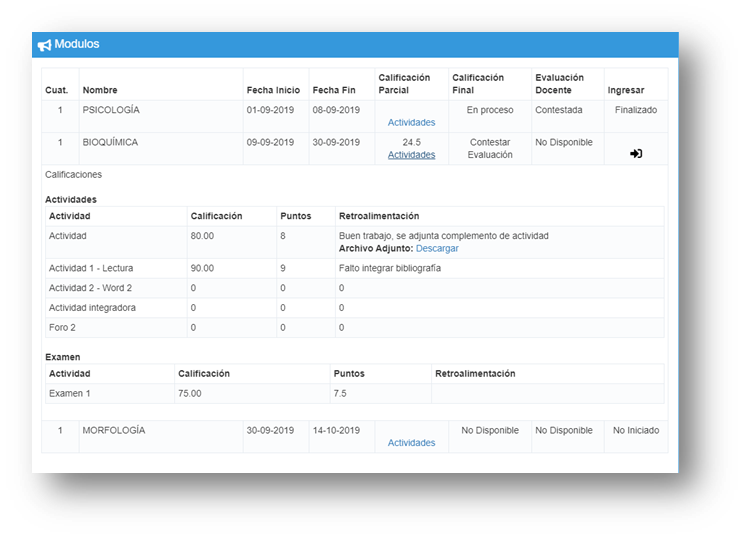Click the megaphone icon beside Modulos

[44, 45]
